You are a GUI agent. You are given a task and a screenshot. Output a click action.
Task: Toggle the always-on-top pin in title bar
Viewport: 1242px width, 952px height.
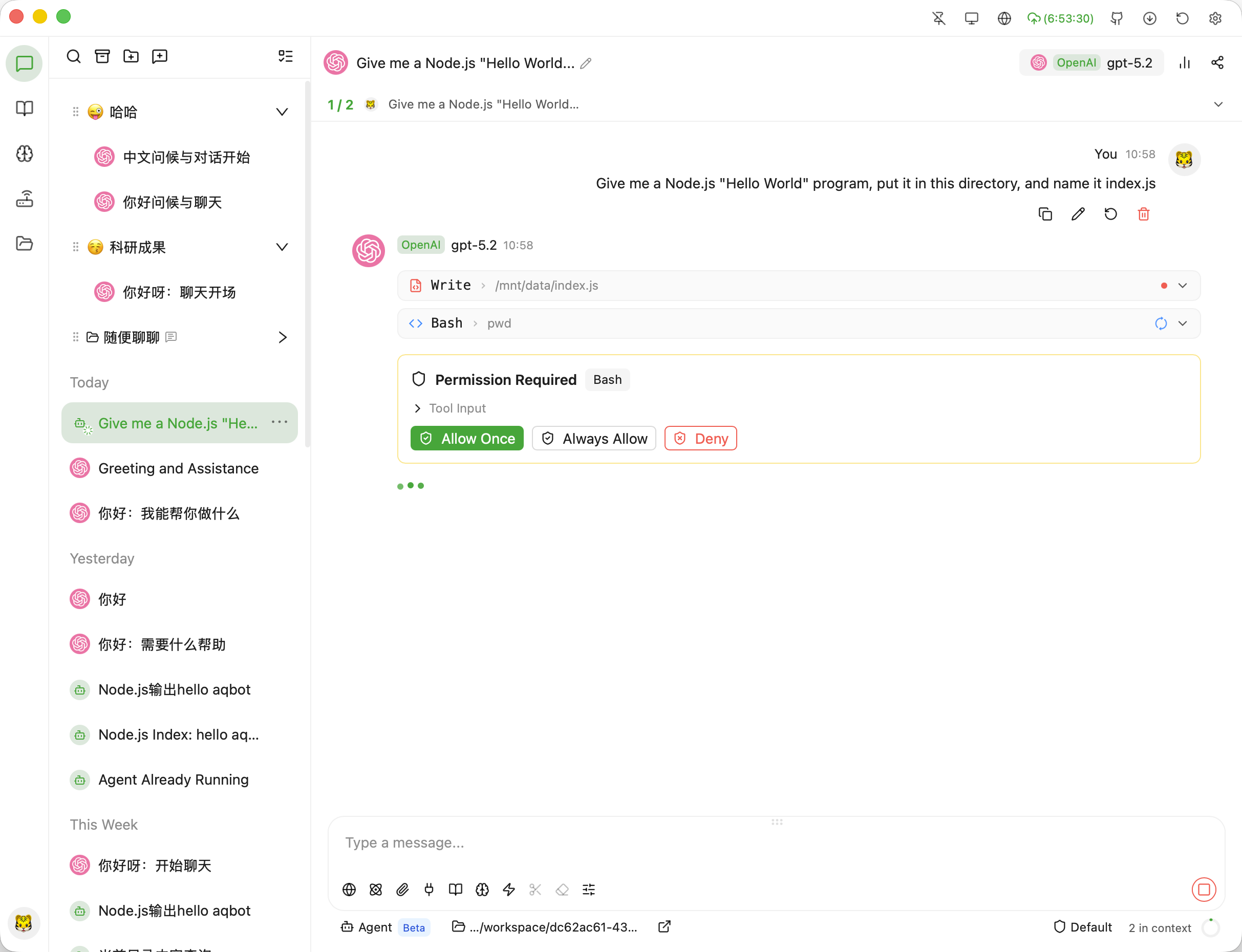pos(939,18)
